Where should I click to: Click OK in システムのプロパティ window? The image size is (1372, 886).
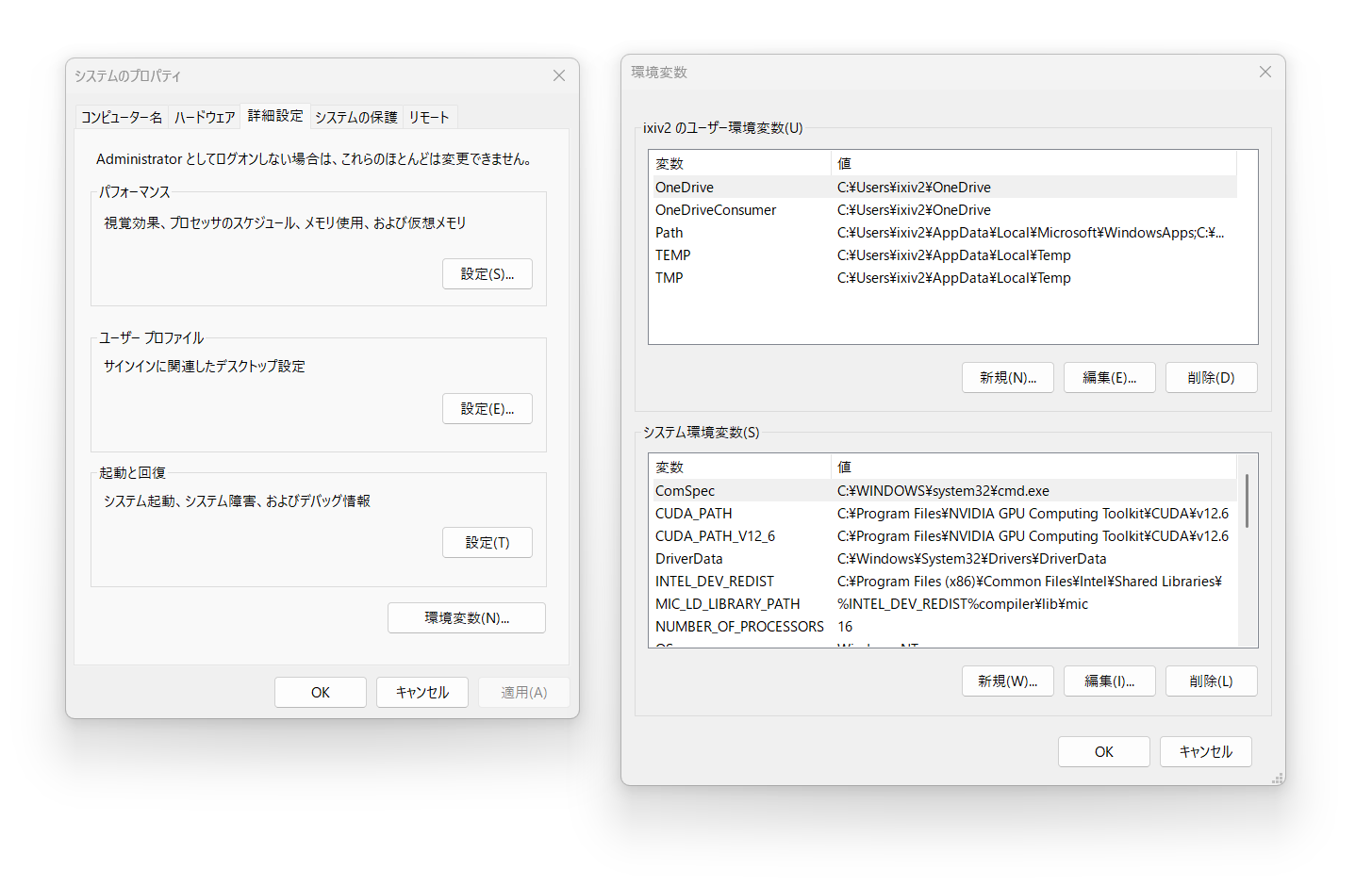coord(320,692)
